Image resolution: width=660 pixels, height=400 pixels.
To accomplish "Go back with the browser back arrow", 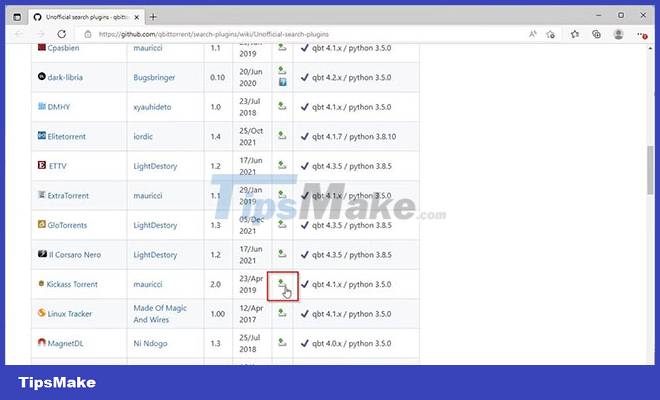I will click(19, 34).
